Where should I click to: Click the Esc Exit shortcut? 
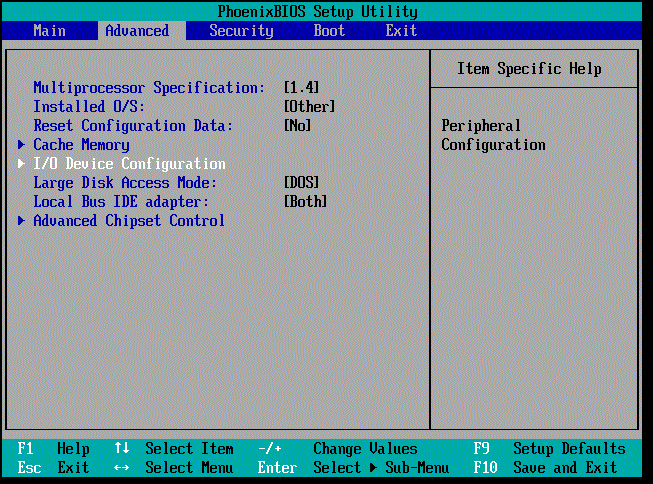[53, 467]
